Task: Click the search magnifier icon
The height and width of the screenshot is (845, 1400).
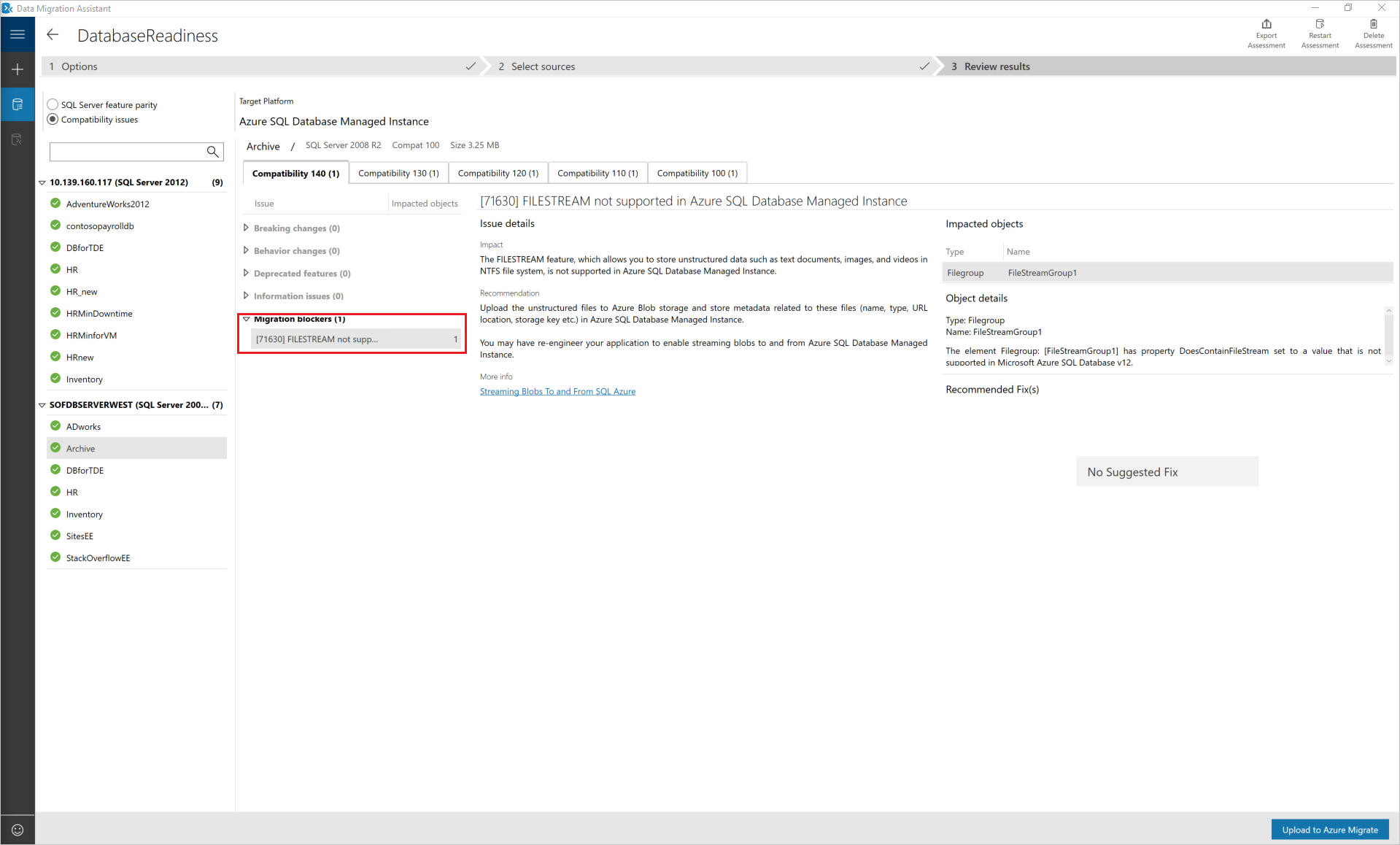Action: (212, 152)
